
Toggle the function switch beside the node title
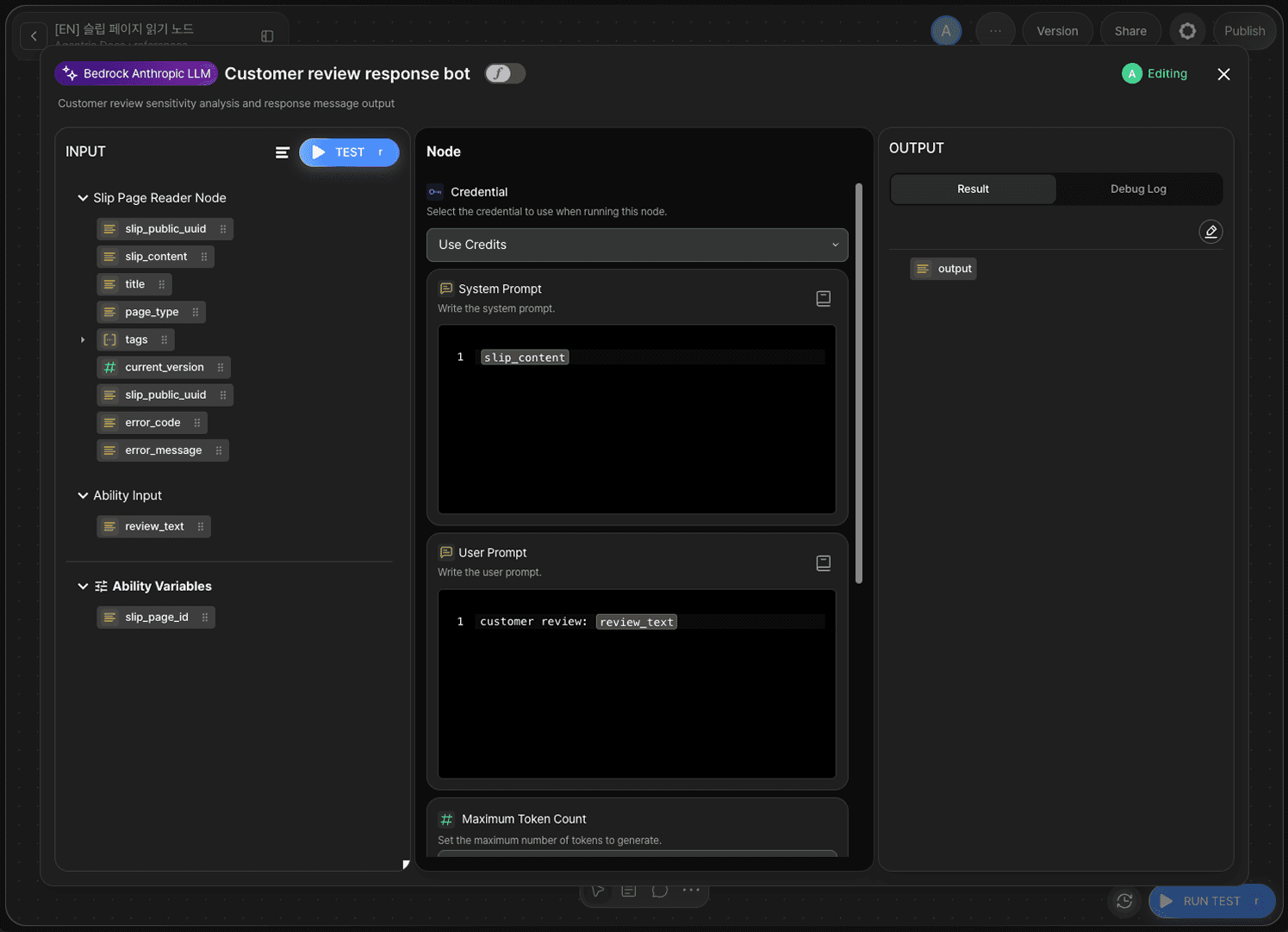point(505,73)
